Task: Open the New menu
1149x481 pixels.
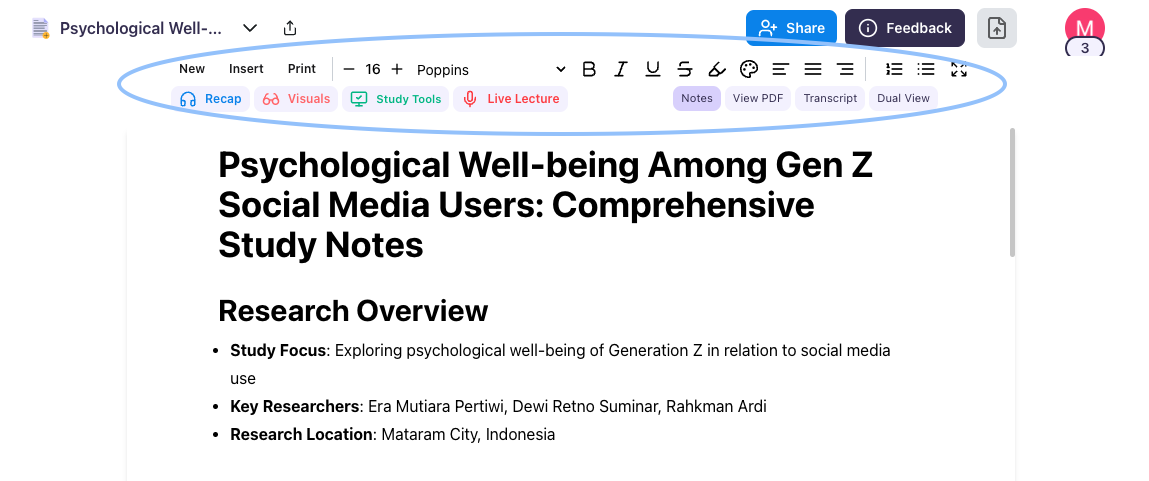Action: click(x=192, y=69)
